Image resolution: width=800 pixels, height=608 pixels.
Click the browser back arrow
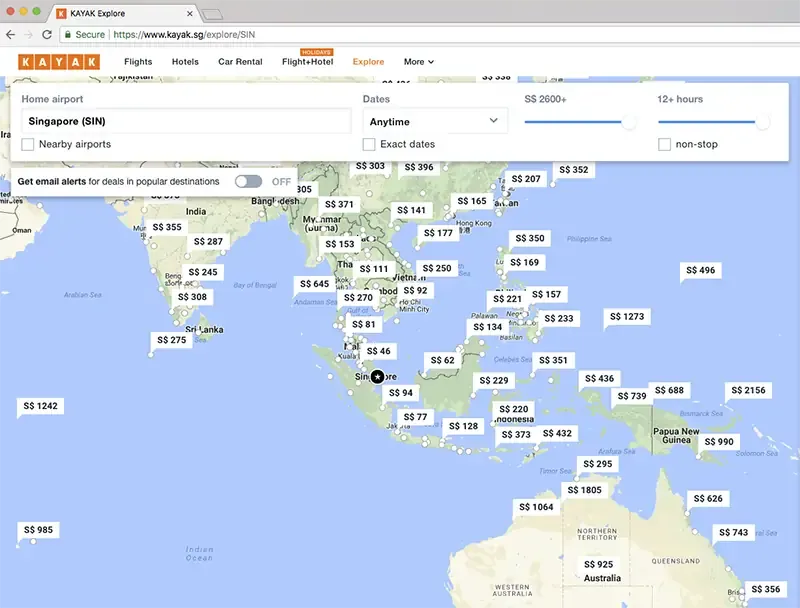pos(10,34)
